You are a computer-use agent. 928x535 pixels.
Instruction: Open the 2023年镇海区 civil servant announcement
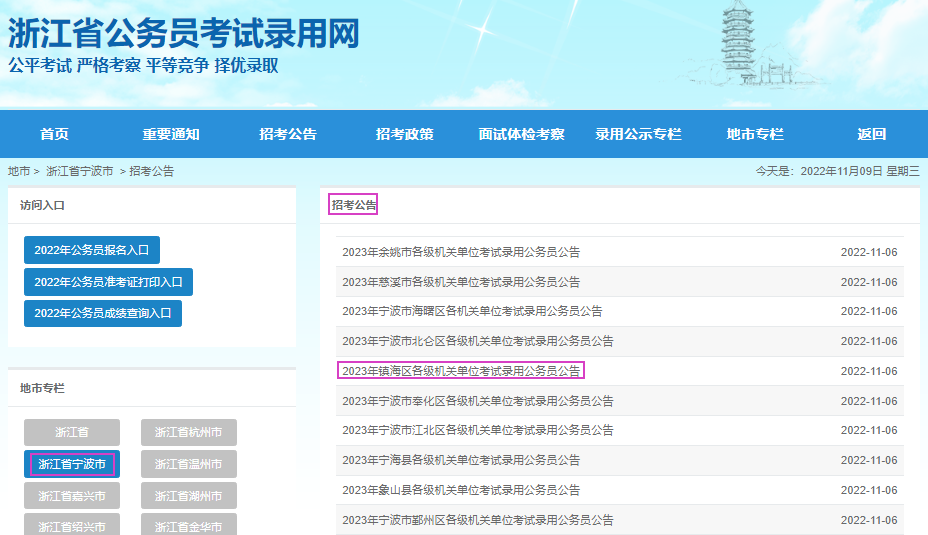(x=461, y=371)
